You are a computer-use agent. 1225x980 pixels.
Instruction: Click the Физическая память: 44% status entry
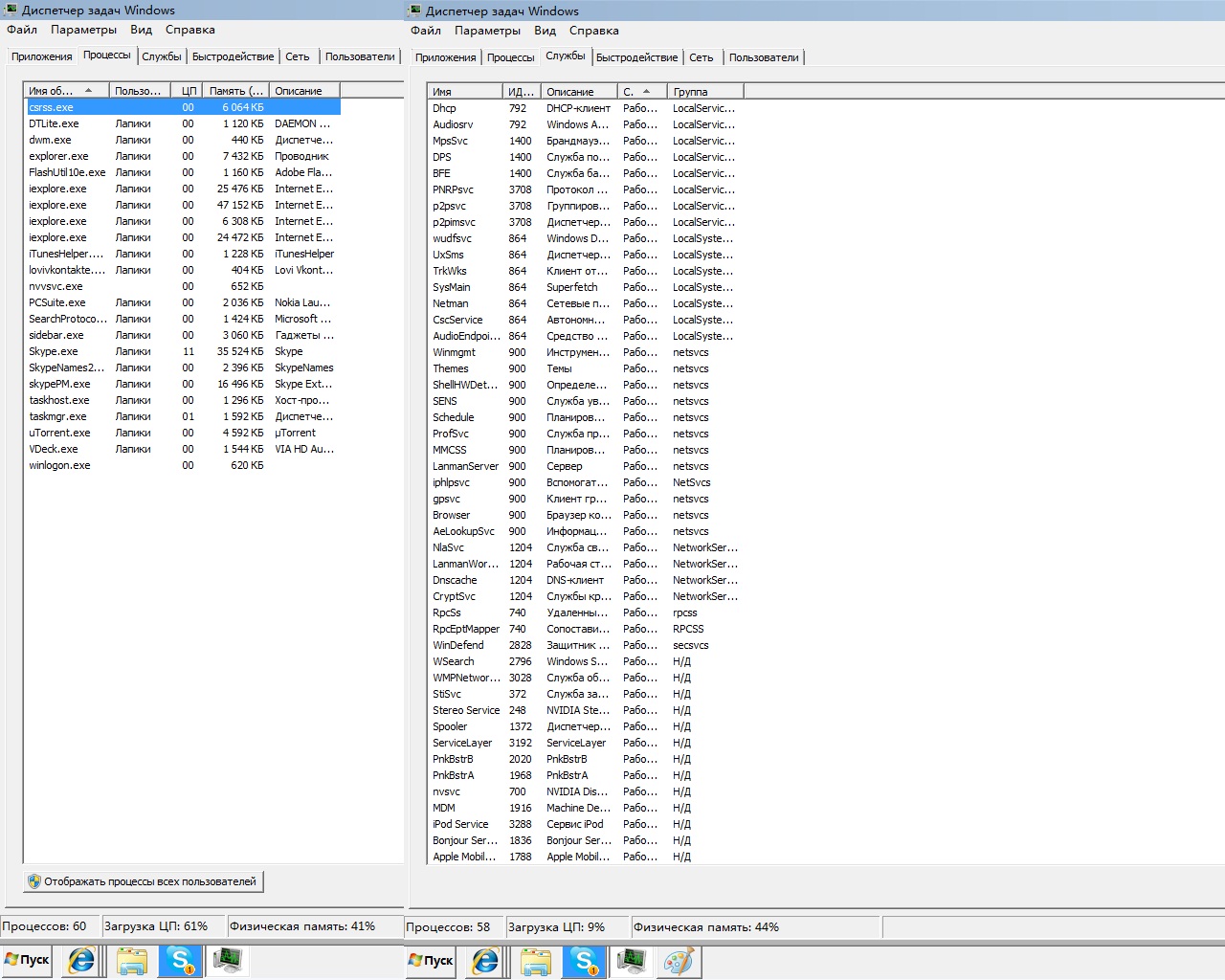tap(755, 927)
